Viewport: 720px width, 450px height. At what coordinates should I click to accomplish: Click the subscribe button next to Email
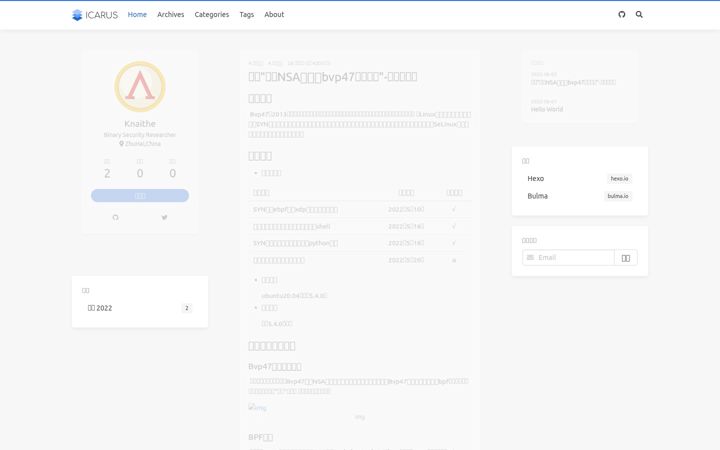click(x=626, y=258)
